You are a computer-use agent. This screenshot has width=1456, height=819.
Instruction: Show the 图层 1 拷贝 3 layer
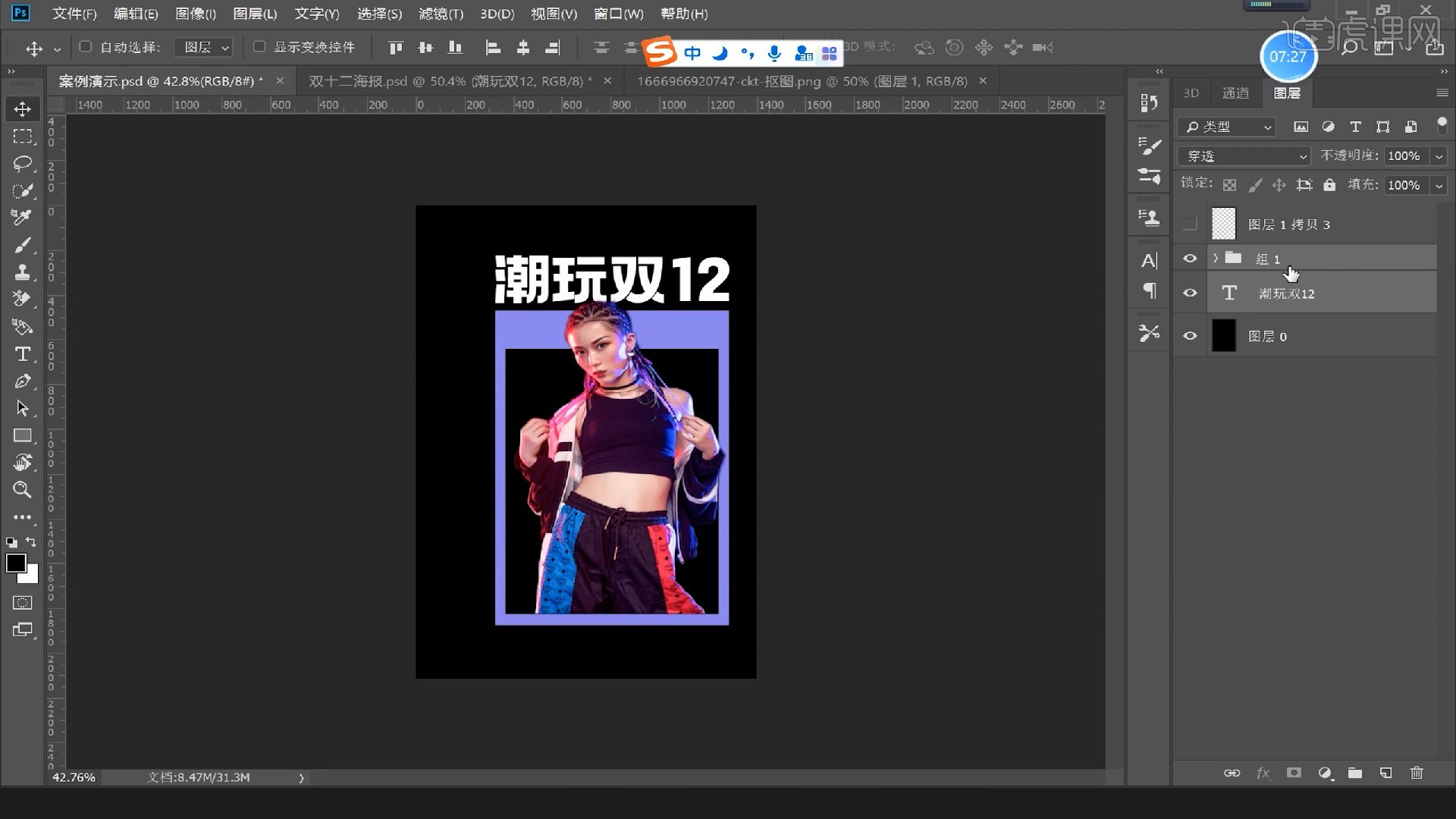(x=1190, y=224)
